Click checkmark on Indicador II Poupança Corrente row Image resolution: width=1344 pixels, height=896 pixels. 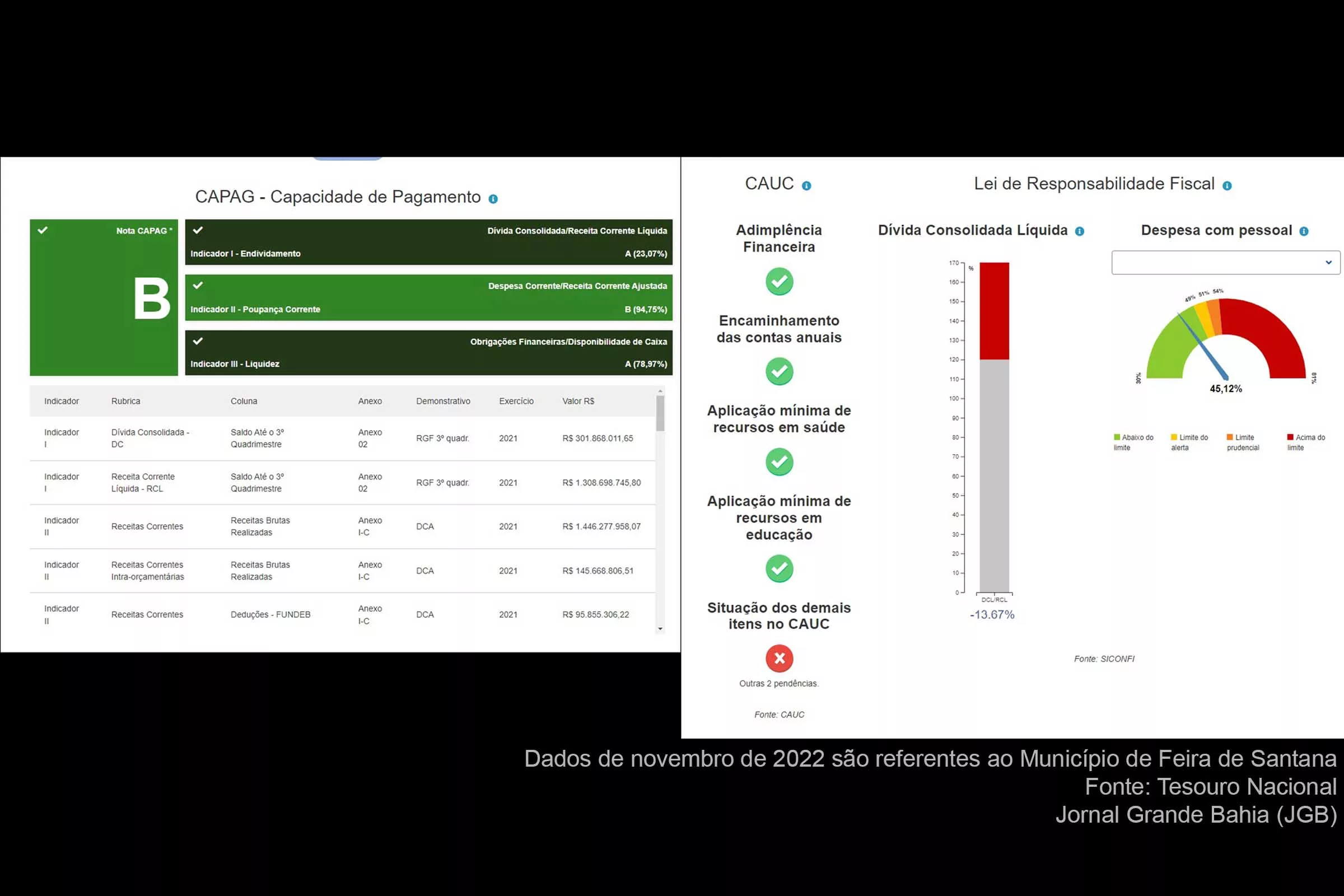point(198,285)
